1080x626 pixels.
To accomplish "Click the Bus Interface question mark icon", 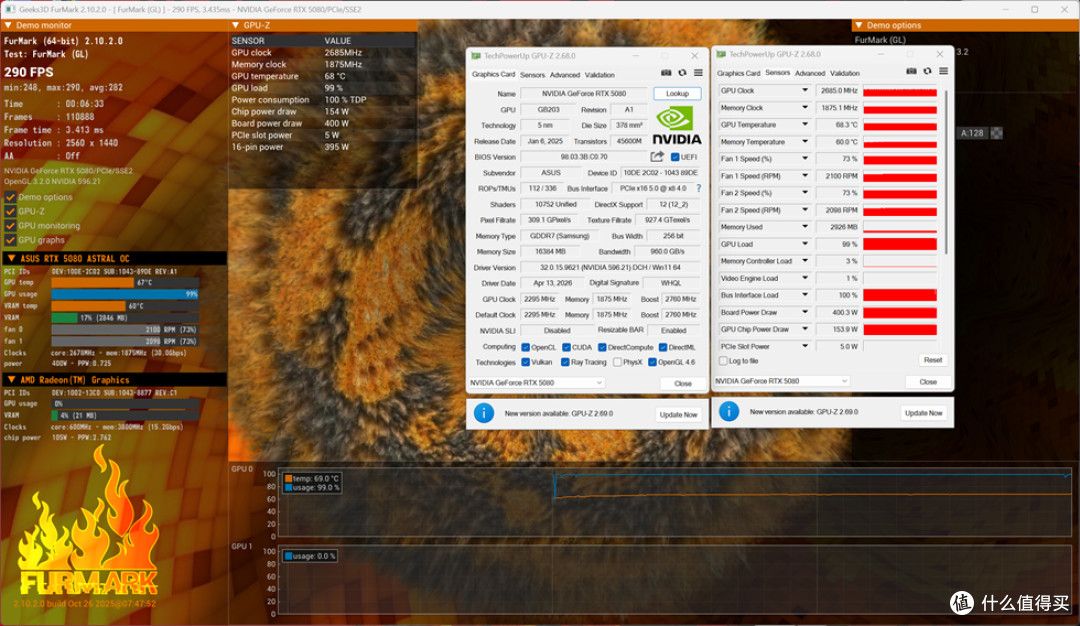I will 698,188.
